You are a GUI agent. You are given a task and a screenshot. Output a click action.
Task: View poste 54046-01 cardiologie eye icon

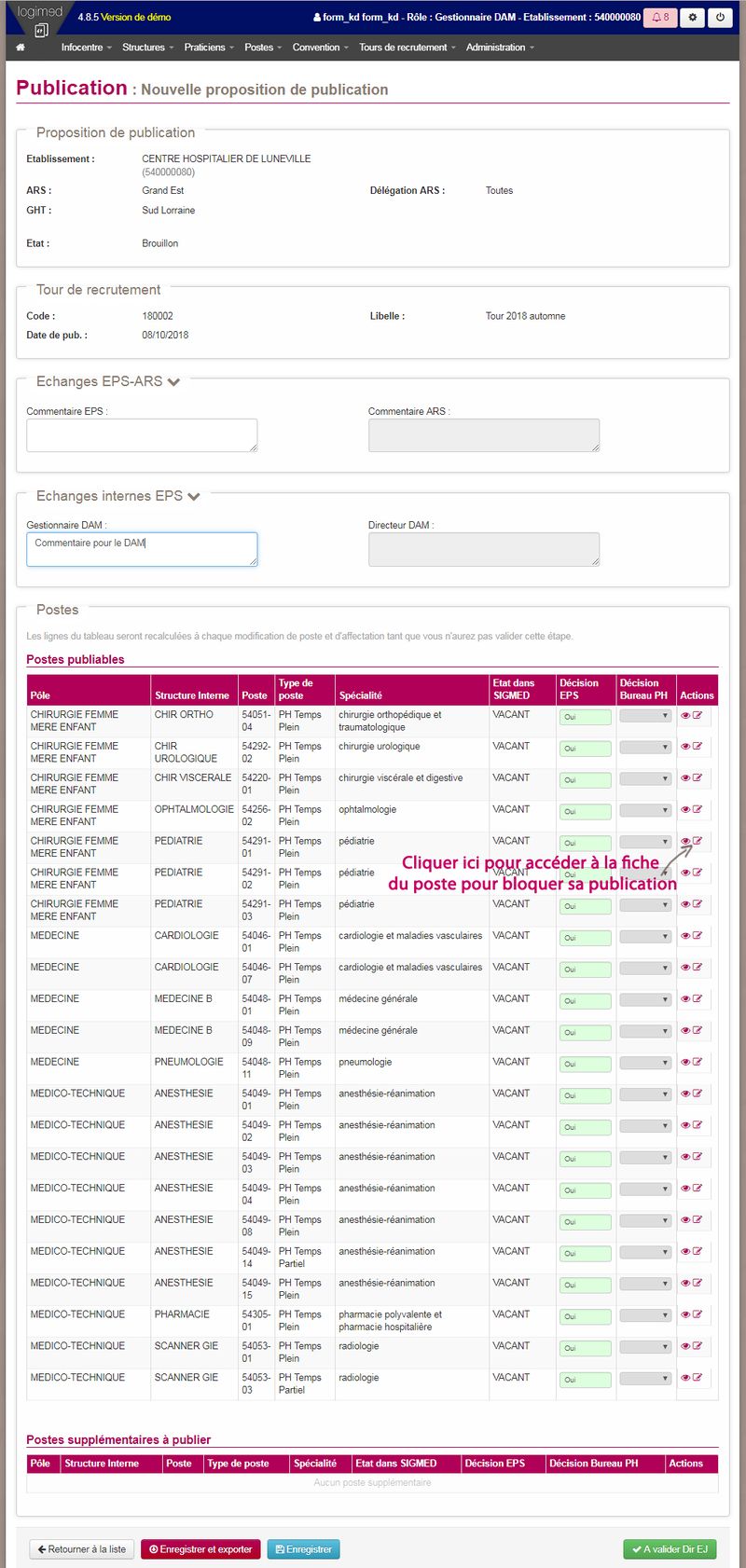click(685, 936)
